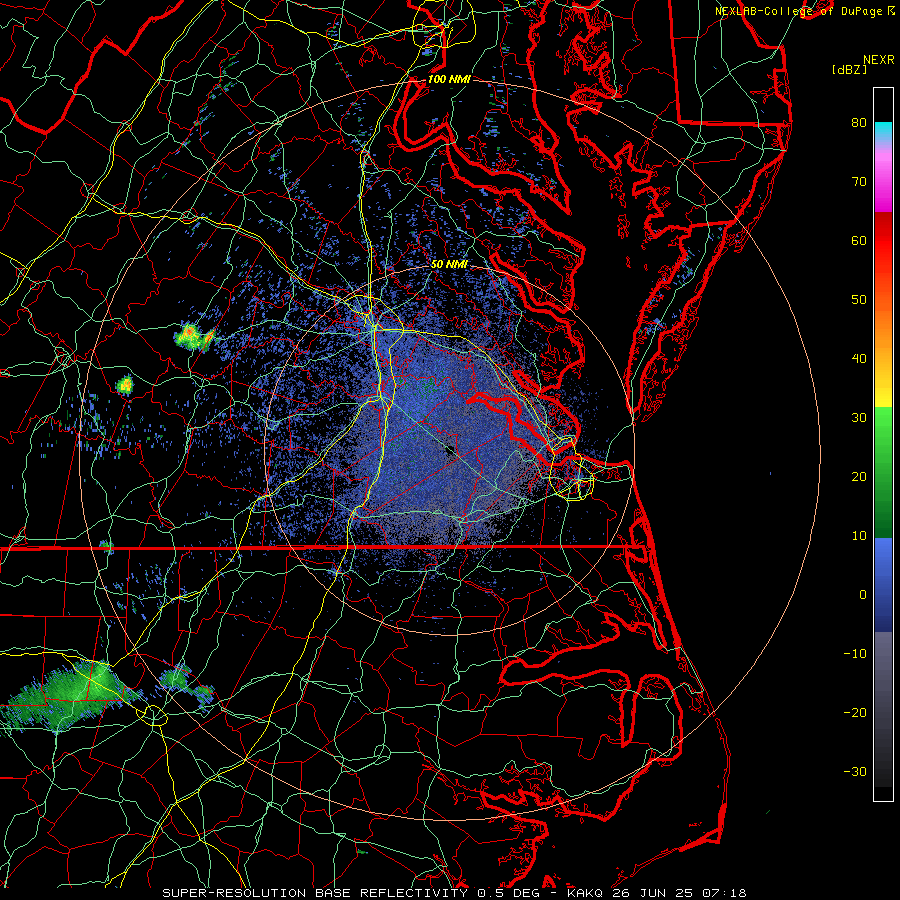The width and height of the screenshot is (900, 900).
Task: Click the [dBZ] legend unit label
Action: point(849,70)
